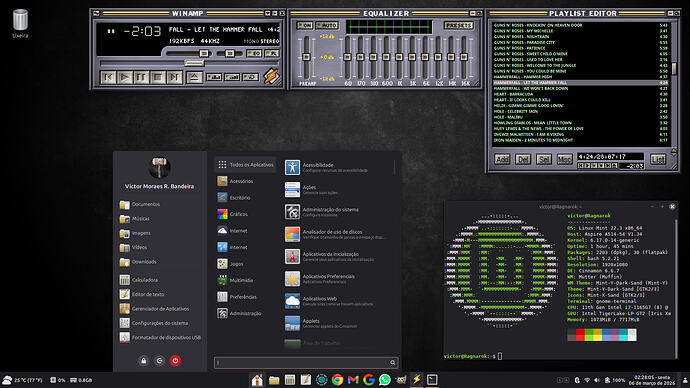
Task: Launch Analisador de uso de discos
Action: 337,234
